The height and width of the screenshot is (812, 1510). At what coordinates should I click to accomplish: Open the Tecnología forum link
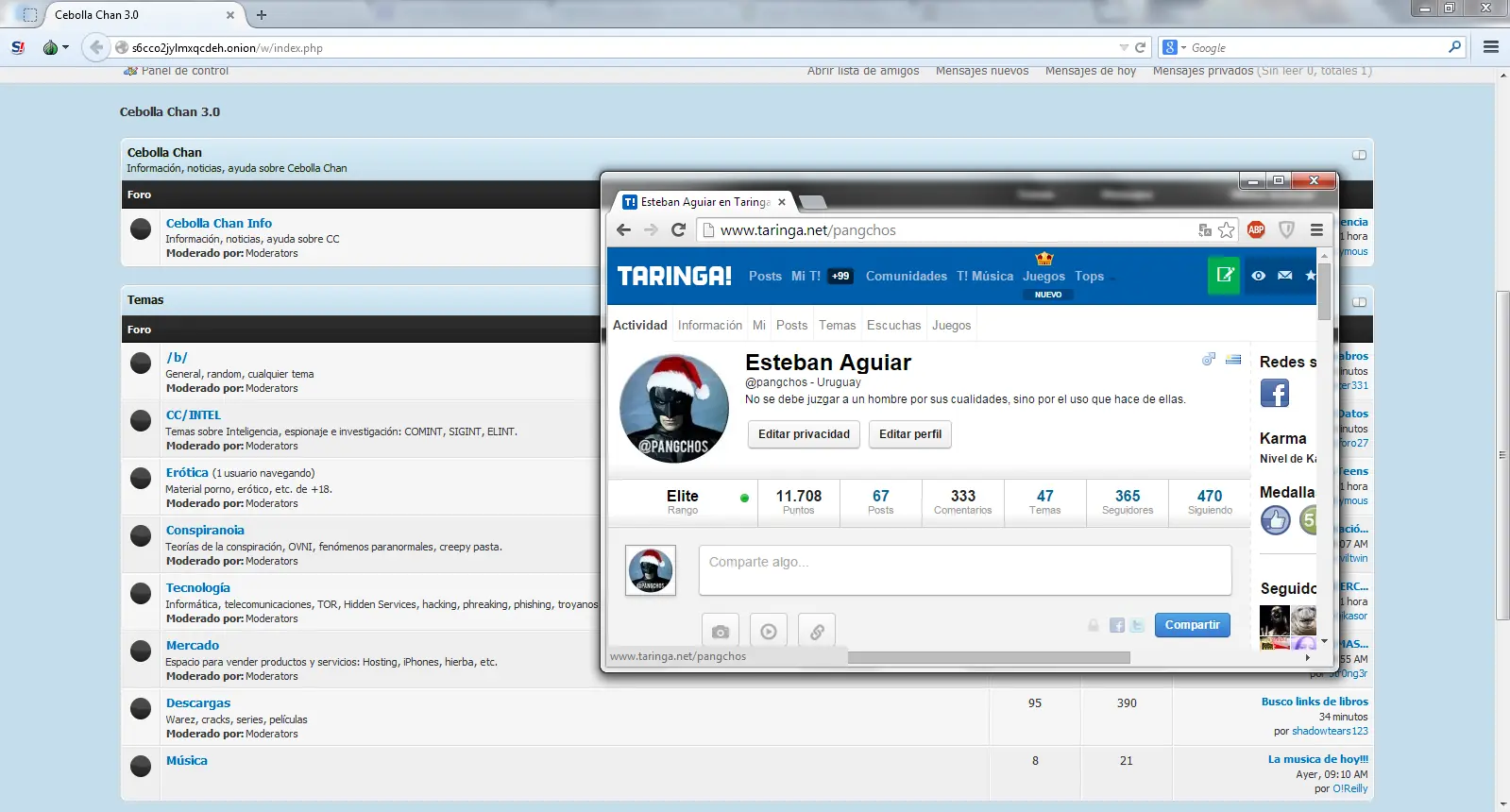click(x=198, y=587)
